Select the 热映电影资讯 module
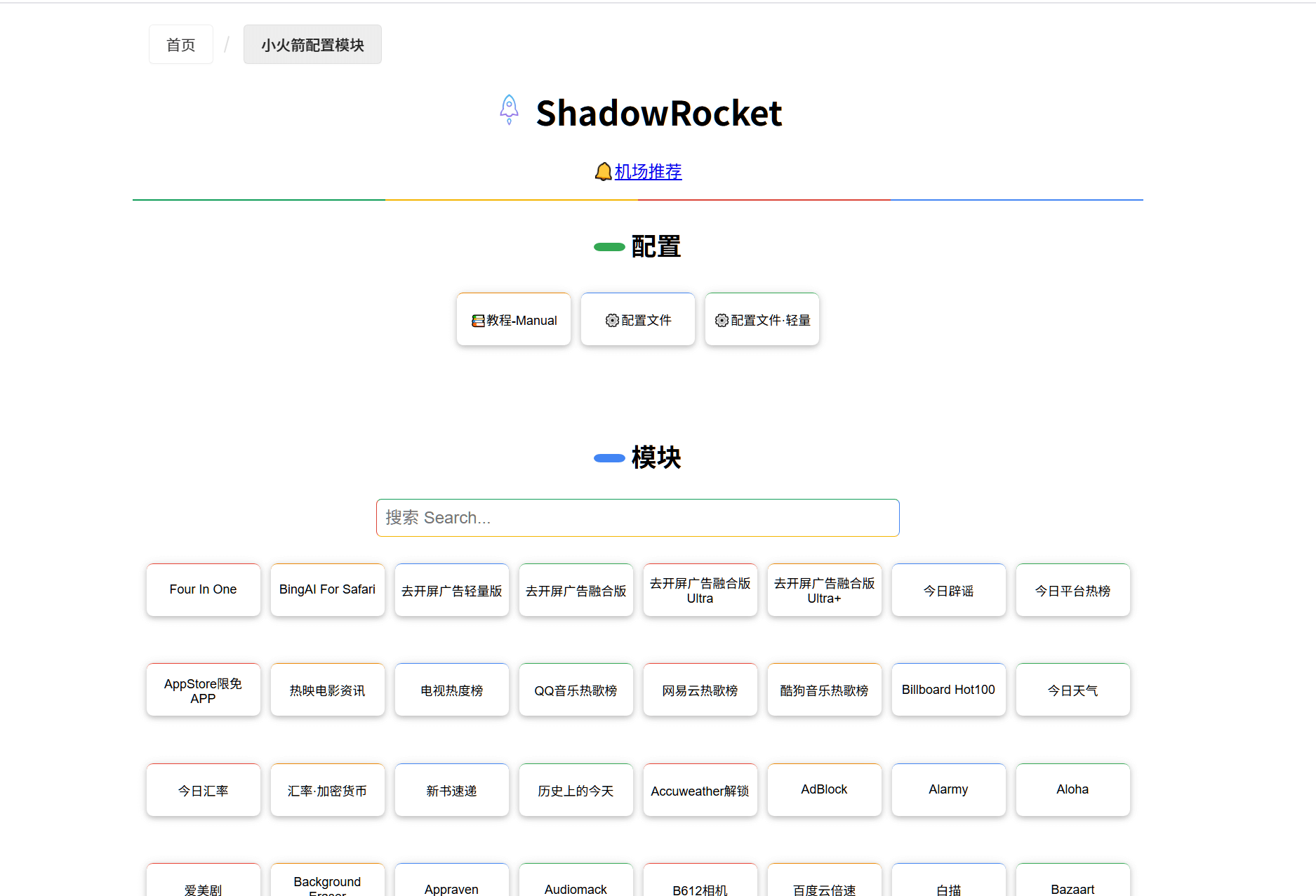Viewport: 1316px width, 896px height. [x=328, y=690]
